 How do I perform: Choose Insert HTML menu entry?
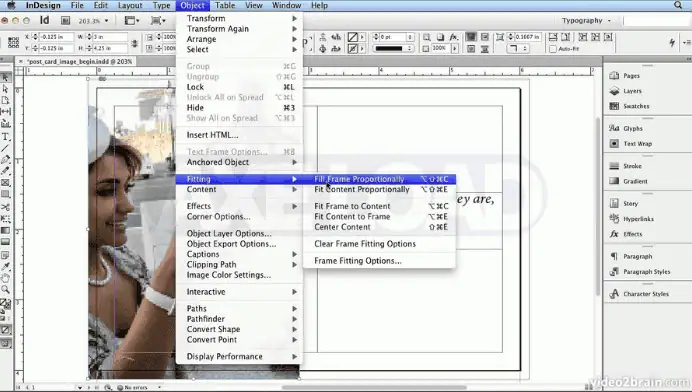click(239, 135)
